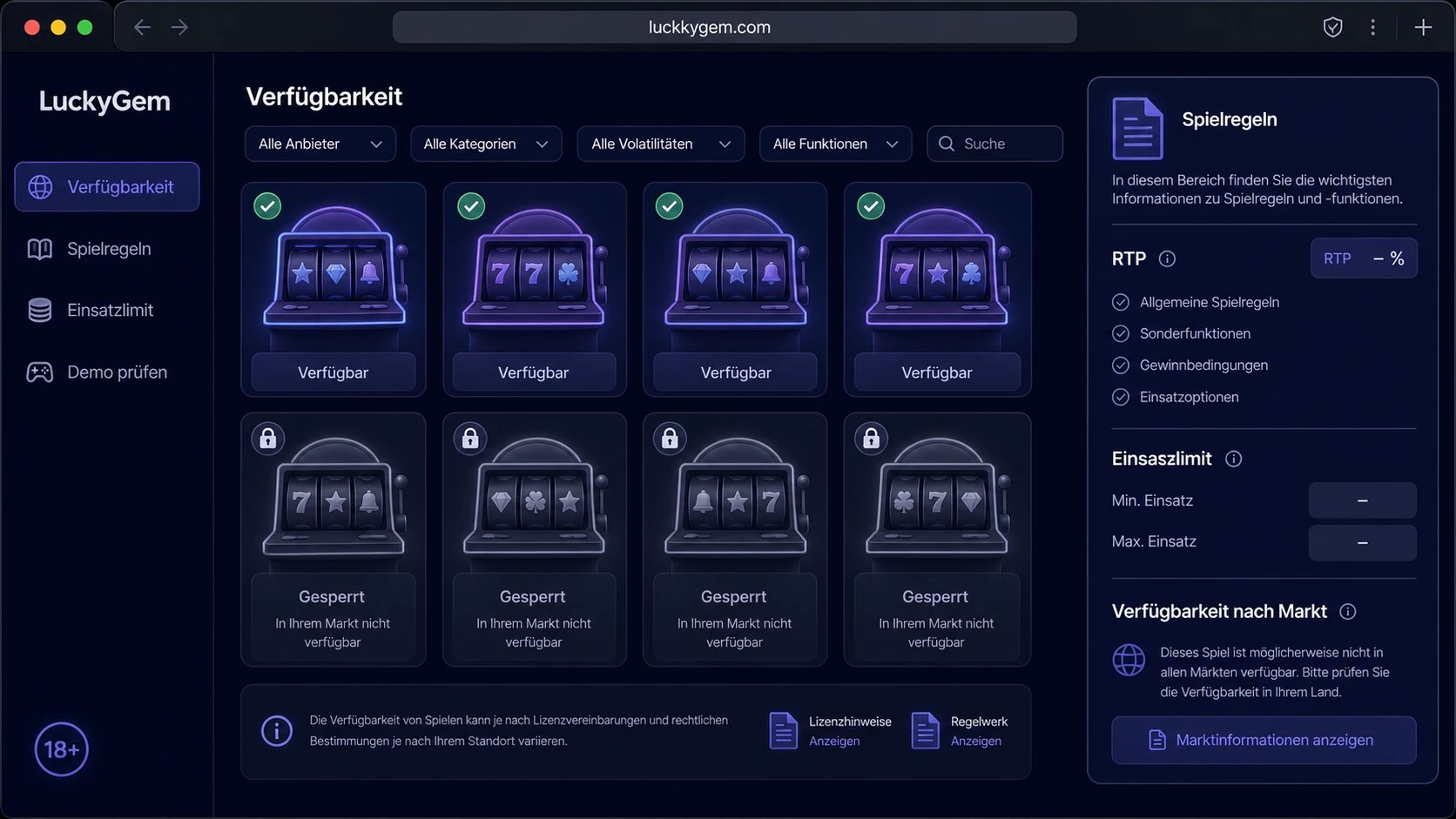Screen dimensions: 1456x819
Task: Click Anzeigen link under Regelwerk
Action: click(976, 742)
